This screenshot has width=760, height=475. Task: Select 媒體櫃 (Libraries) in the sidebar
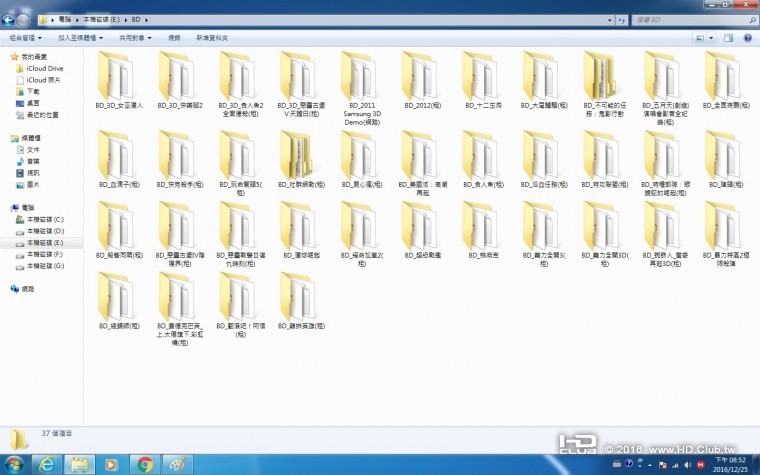pos(31,138)
